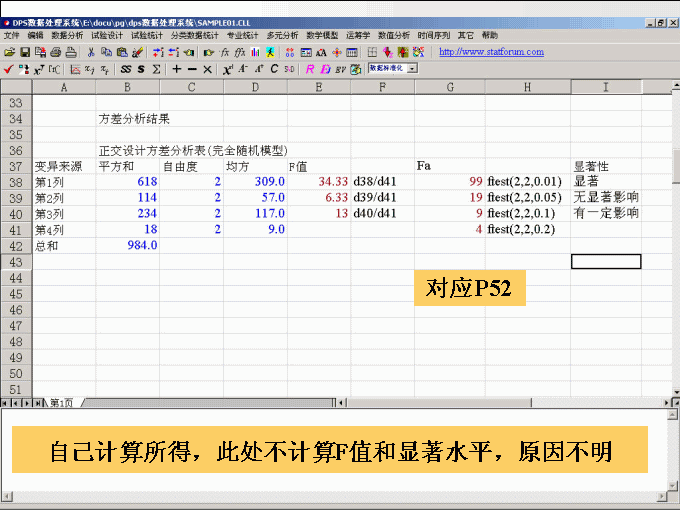Click the Cut scissors icon

click(91, 52)
